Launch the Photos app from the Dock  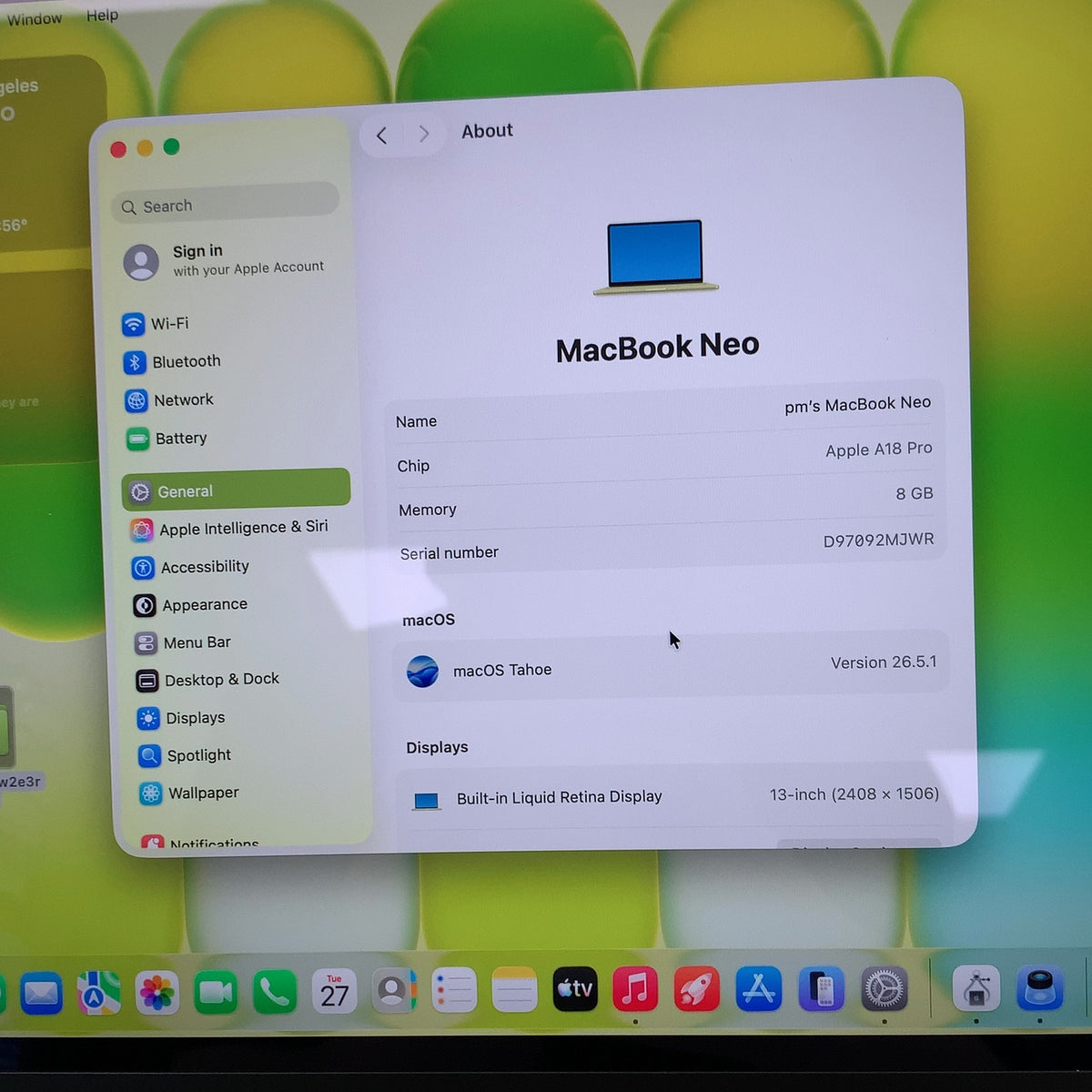[157, 992]
